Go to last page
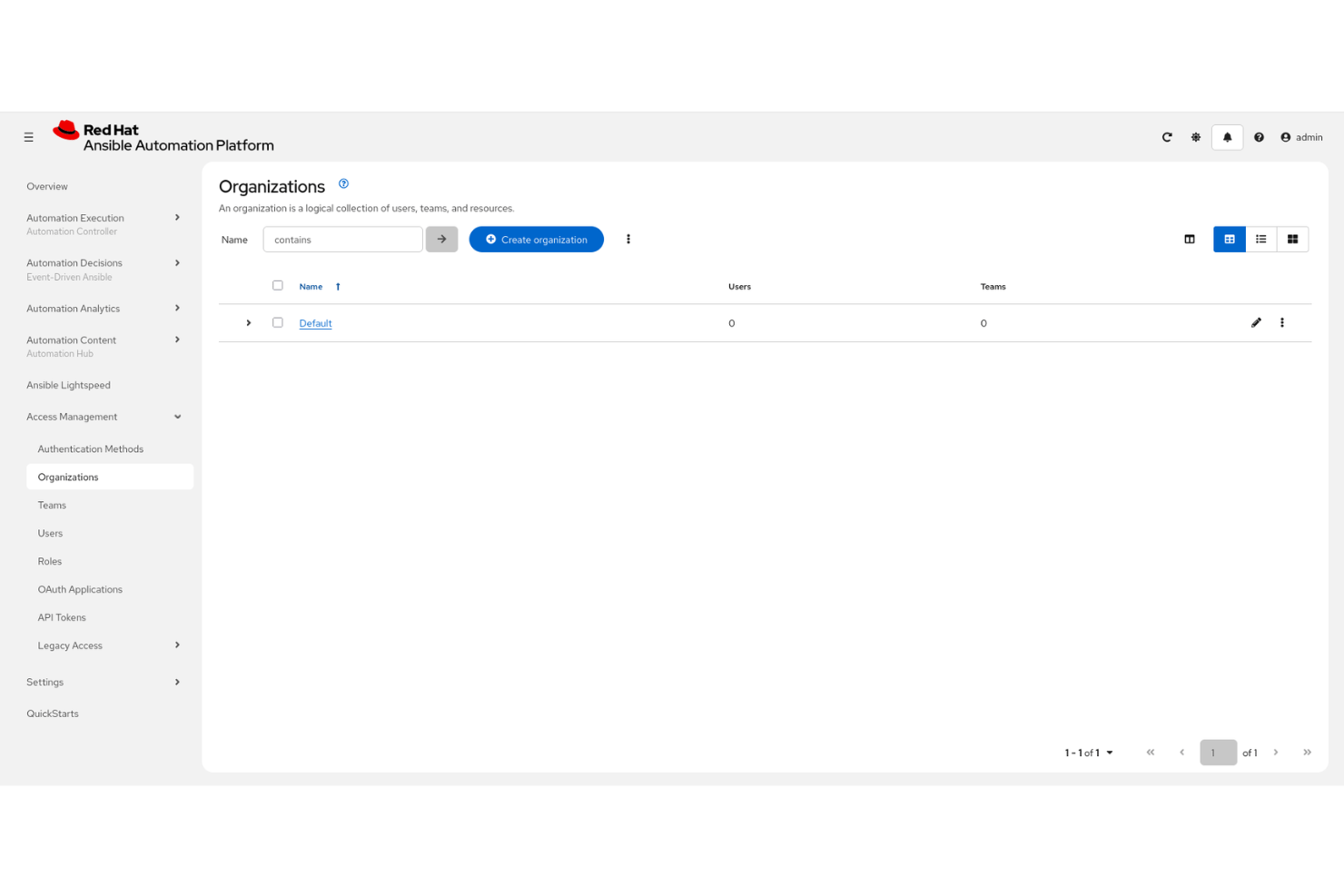This screenshot has height=896, width=1344. pyautogui.click(x=1307, y=753)
